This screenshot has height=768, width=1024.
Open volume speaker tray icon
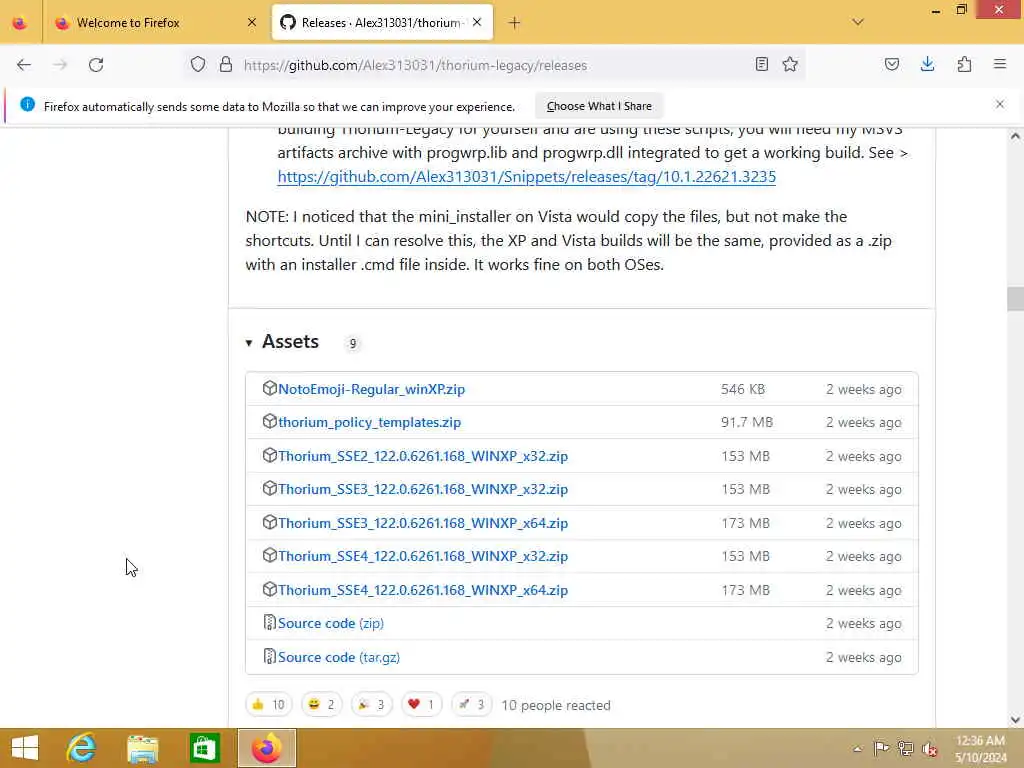[x=930, y=749]
